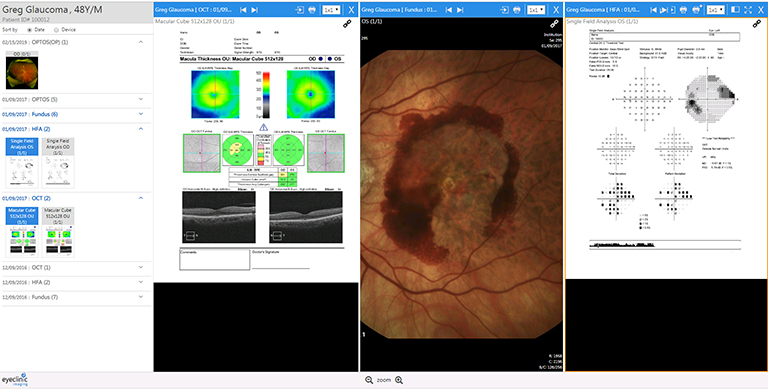Export the Fundus viewer image
Image resolution: width=768 pixels, height=389 pixels.
(504, 10)
